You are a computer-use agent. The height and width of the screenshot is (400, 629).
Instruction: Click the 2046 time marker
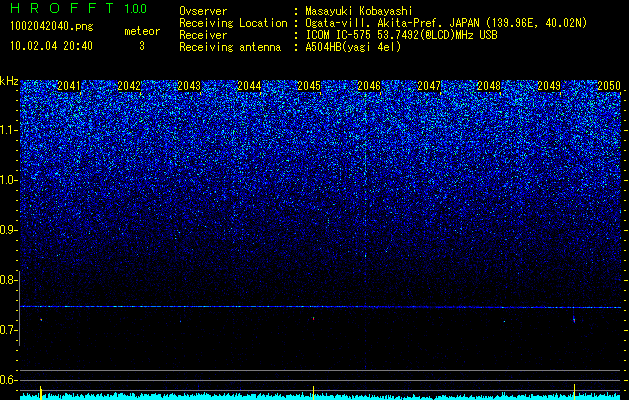[x=369, y=86]
